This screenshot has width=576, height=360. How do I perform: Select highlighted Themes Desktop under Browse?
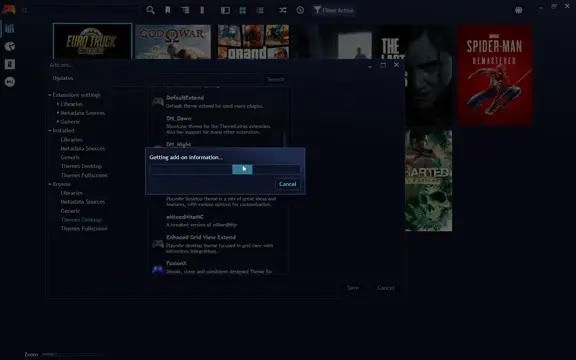81,220
